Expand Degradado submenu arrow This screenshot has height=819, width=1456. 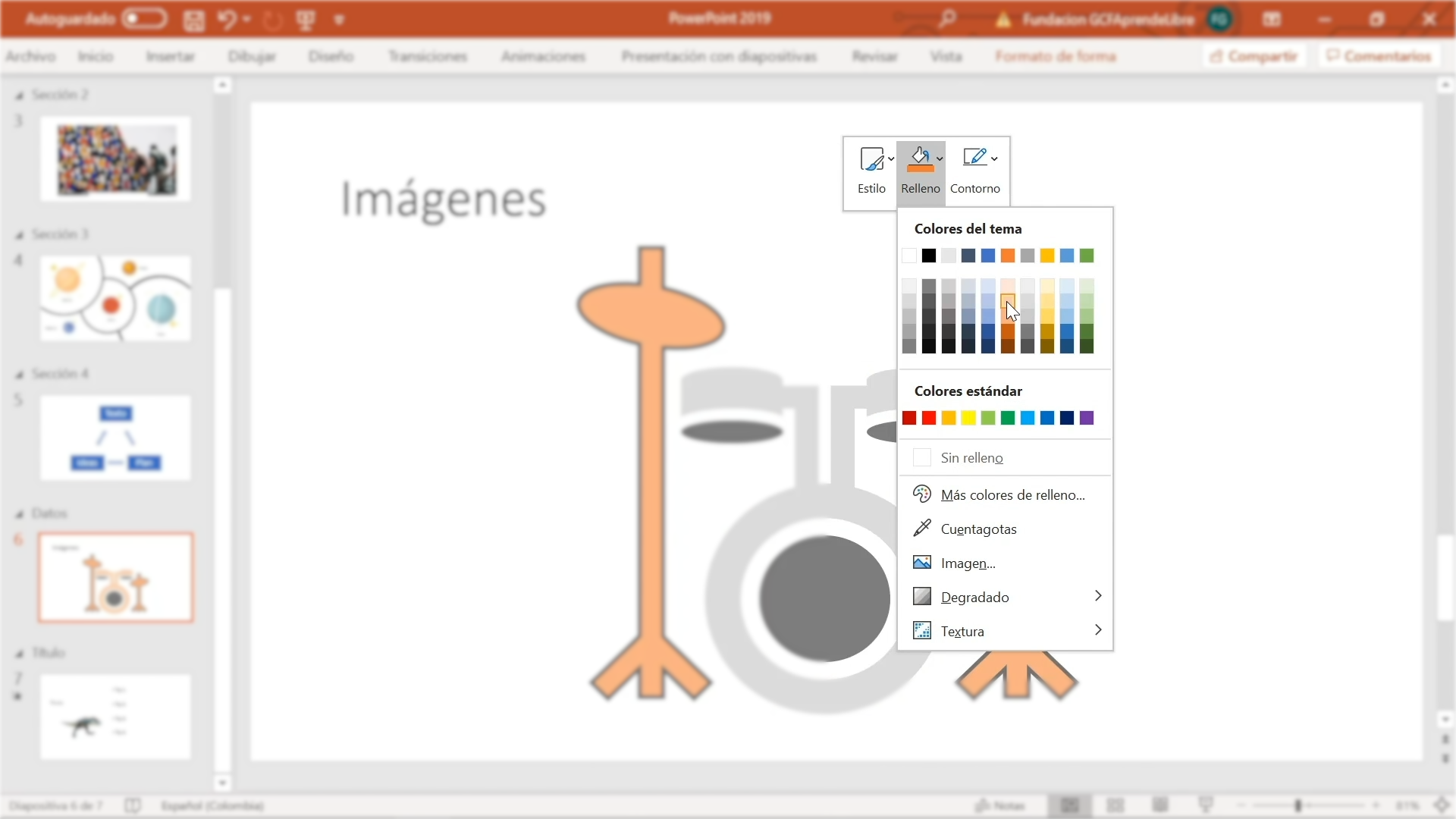1098,596
